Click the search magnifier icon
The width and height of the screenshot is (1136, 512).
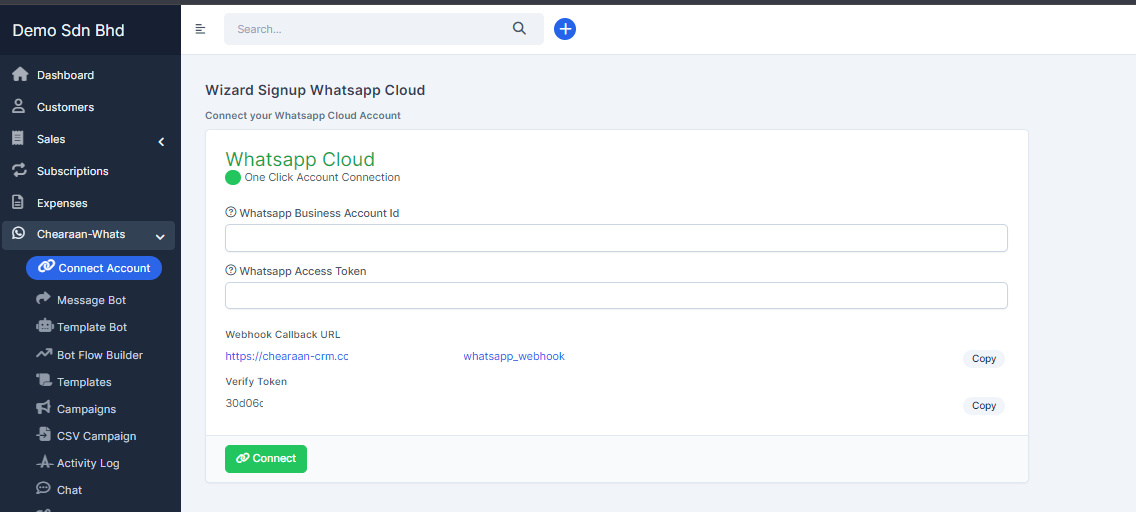coord(519,29)
